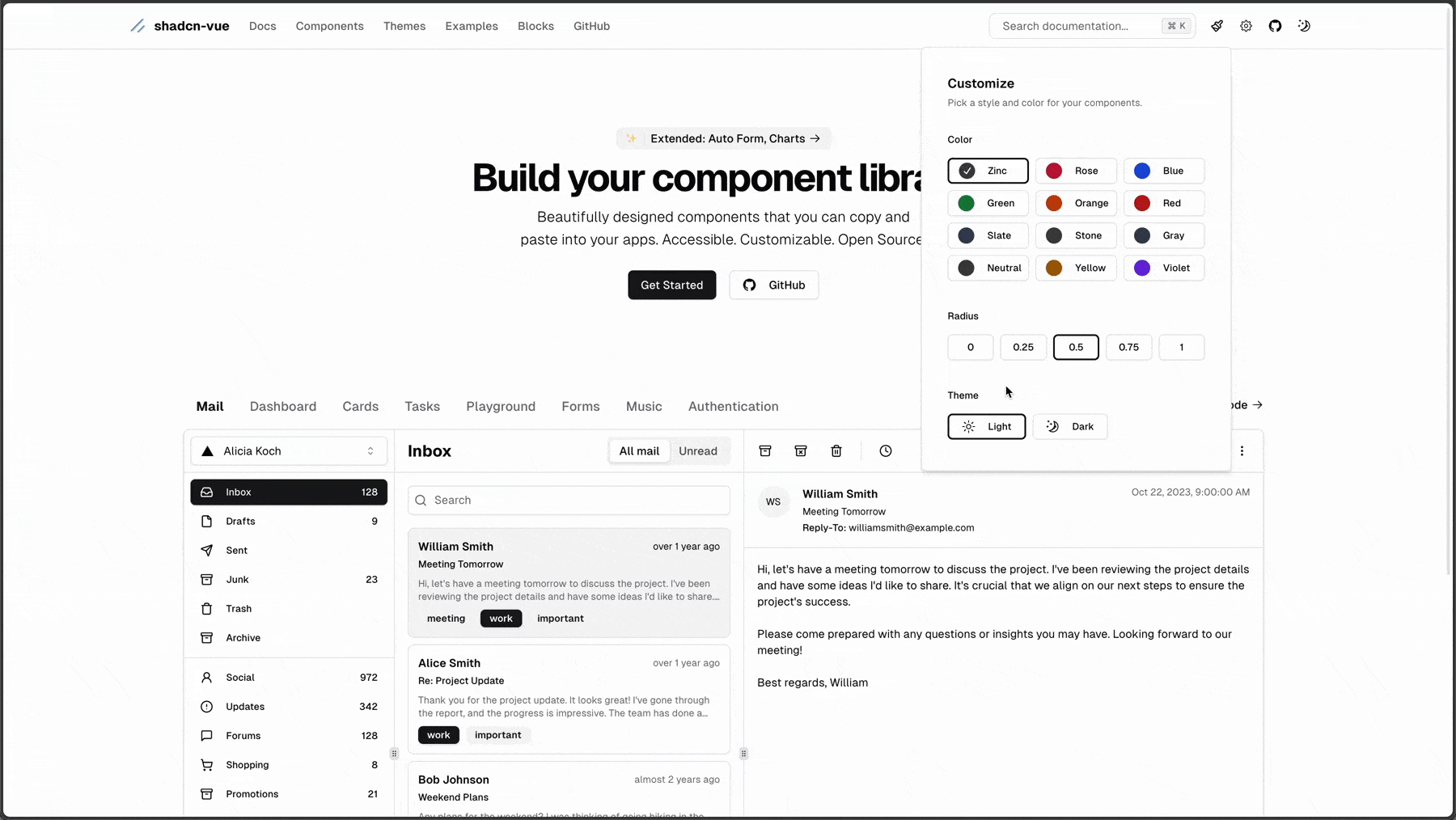The image size is (1456, 820).
Task: Open the Shopping category
Action: point(289,764)
